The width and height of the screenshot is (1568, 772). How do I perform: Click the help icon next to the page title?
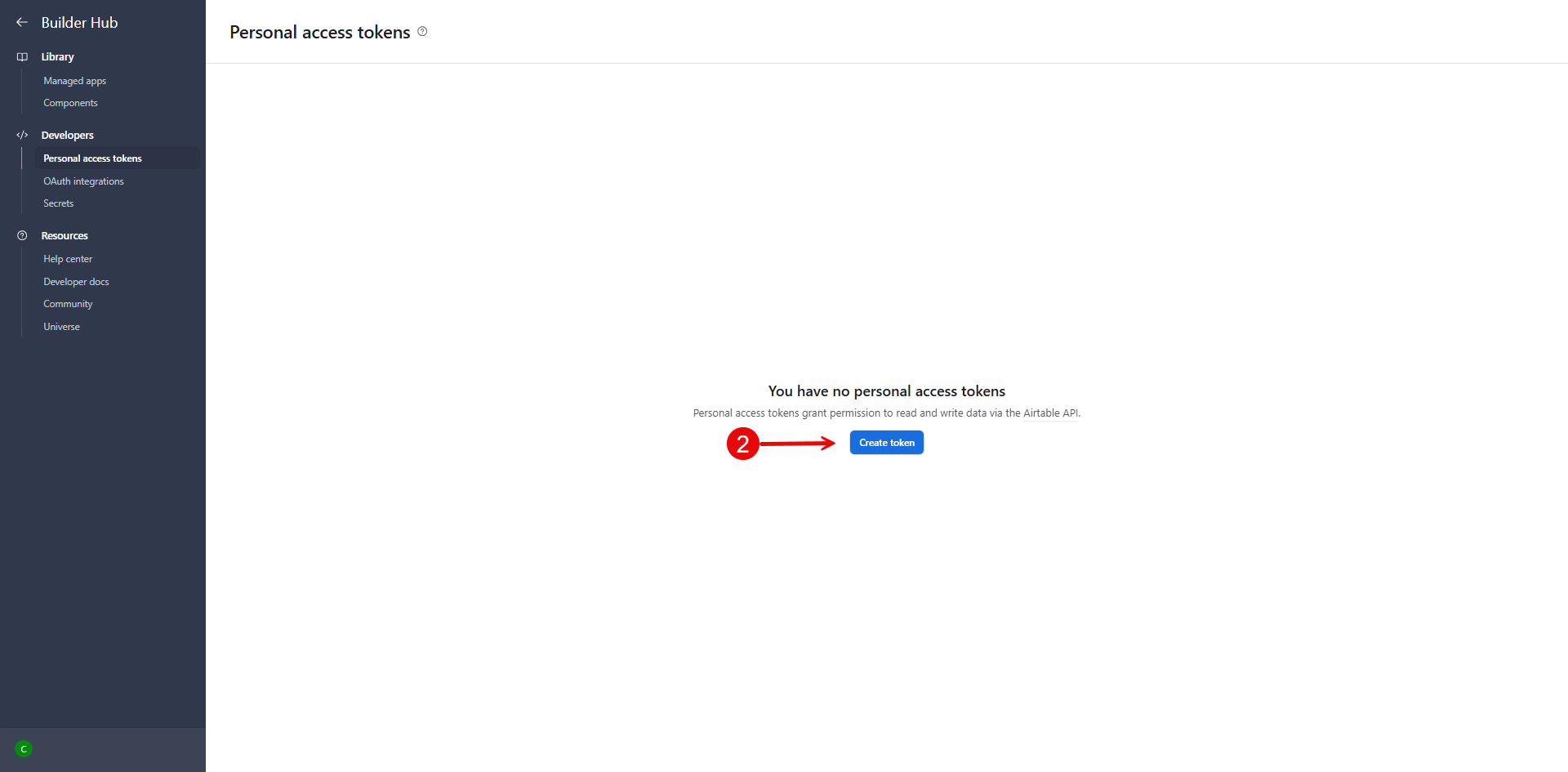tap(422, 32)
